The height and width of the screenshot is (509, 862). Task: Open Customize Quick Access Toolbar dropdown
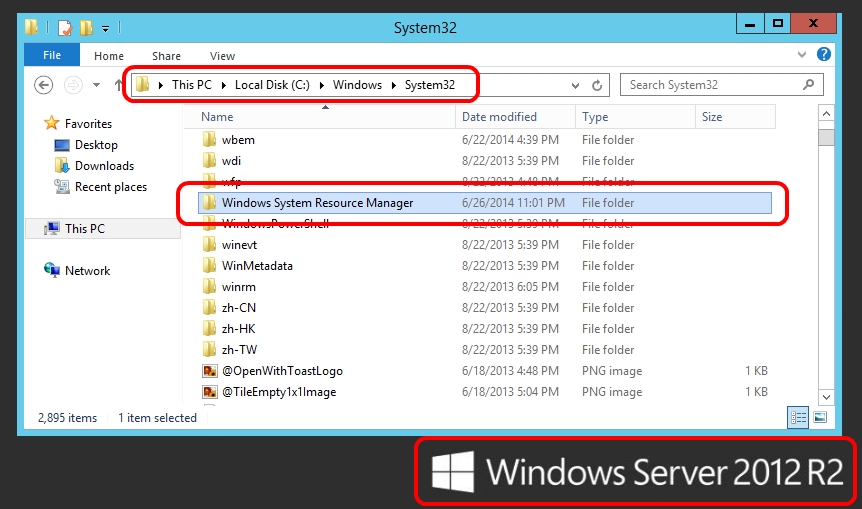tap(105, 29)
